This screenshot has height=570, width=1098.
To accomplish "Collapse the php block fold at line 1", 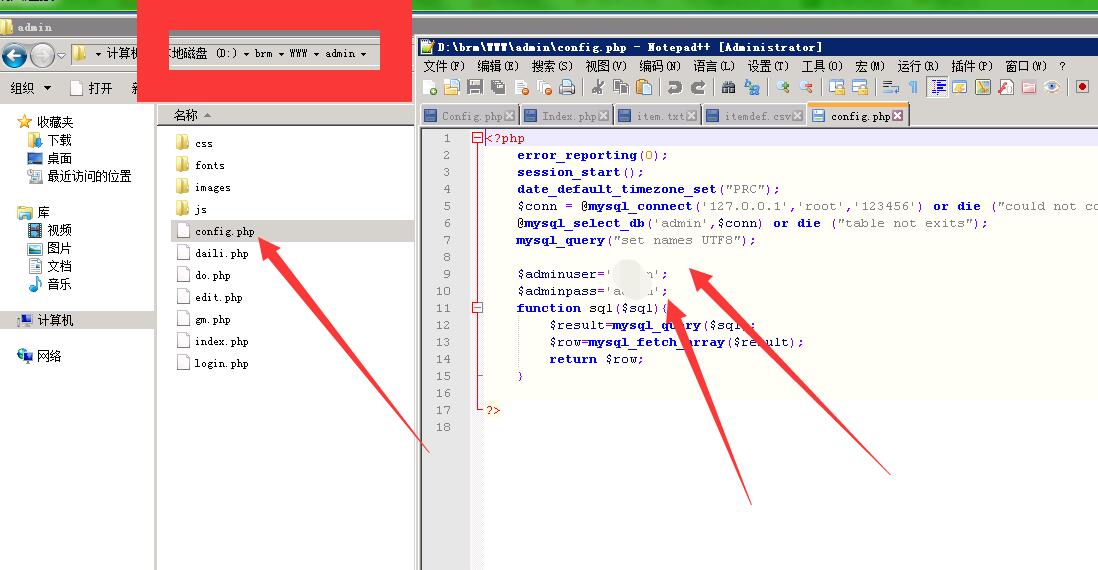I will point(477,138).
